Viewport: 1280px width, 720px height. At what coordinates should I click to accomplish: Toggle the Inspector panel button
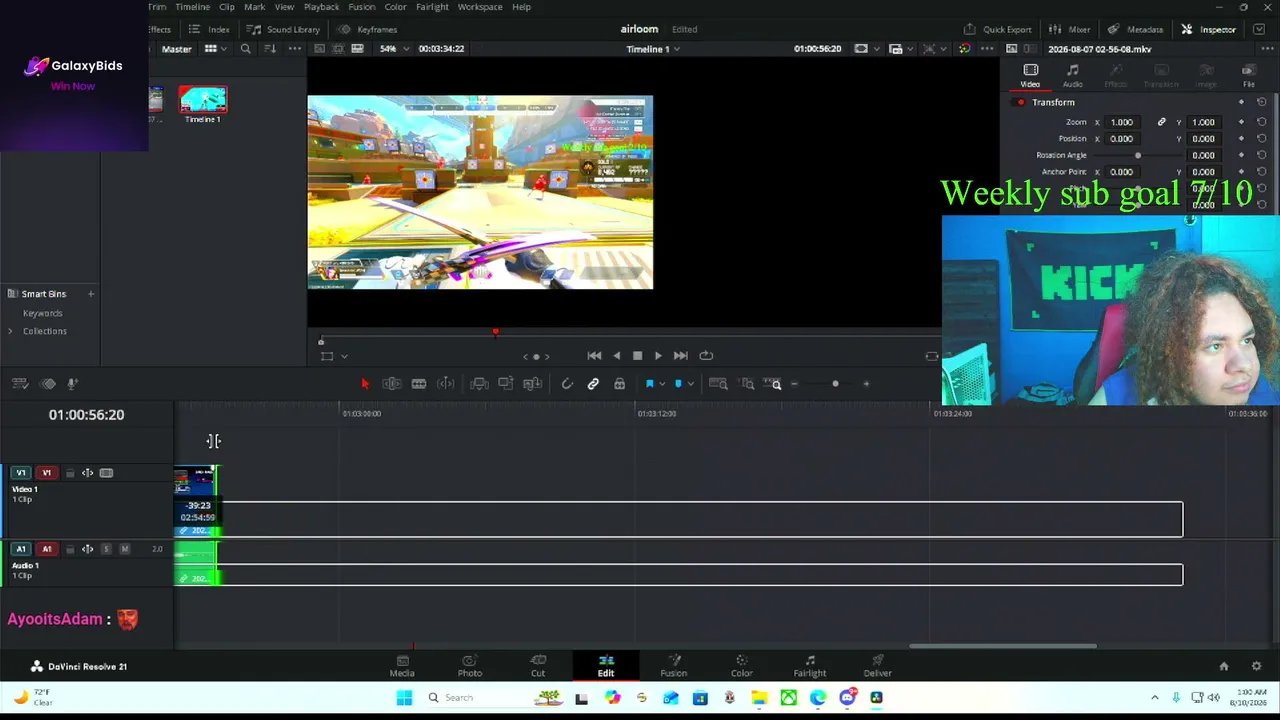[x=1209, y=29]
